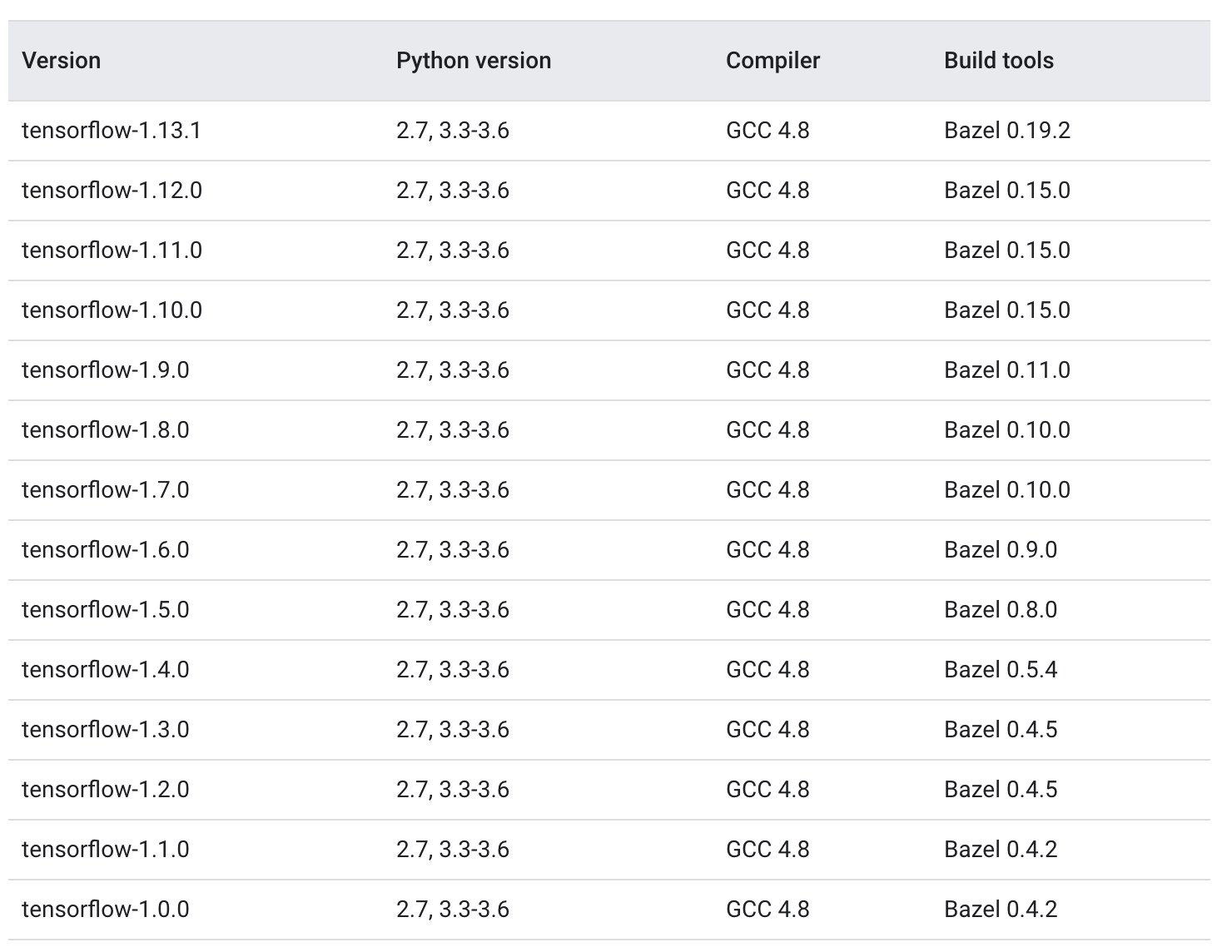Screen dimensions: 1232x952
Task: Click the Build tools column header
Action: pos(999,61)
